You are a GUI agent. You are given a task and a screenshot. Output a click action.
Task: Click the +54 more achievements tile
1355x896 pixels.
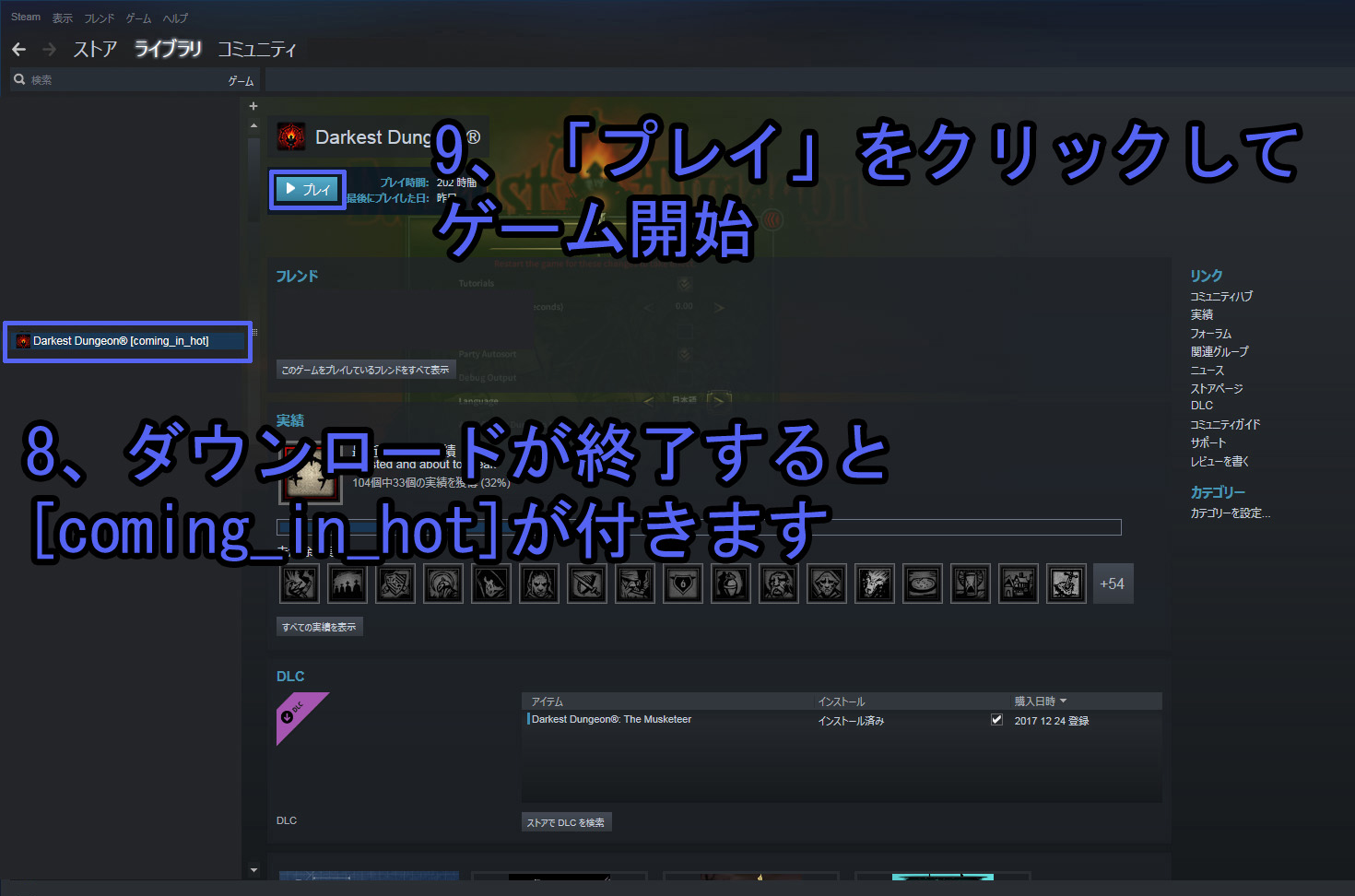(1112, 584)
